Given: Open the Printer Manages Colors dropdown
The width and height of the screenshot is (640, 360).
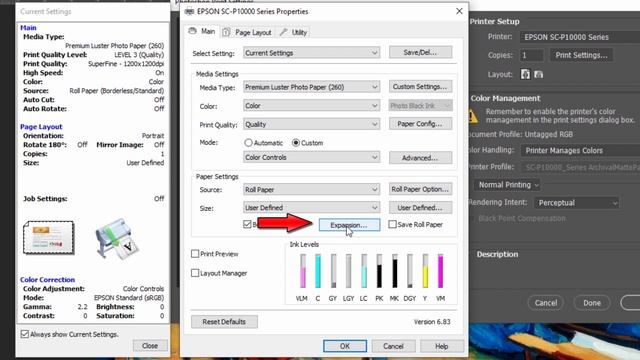Looking at the screenshot, I should pyautogui.click(x=580, y=151).
